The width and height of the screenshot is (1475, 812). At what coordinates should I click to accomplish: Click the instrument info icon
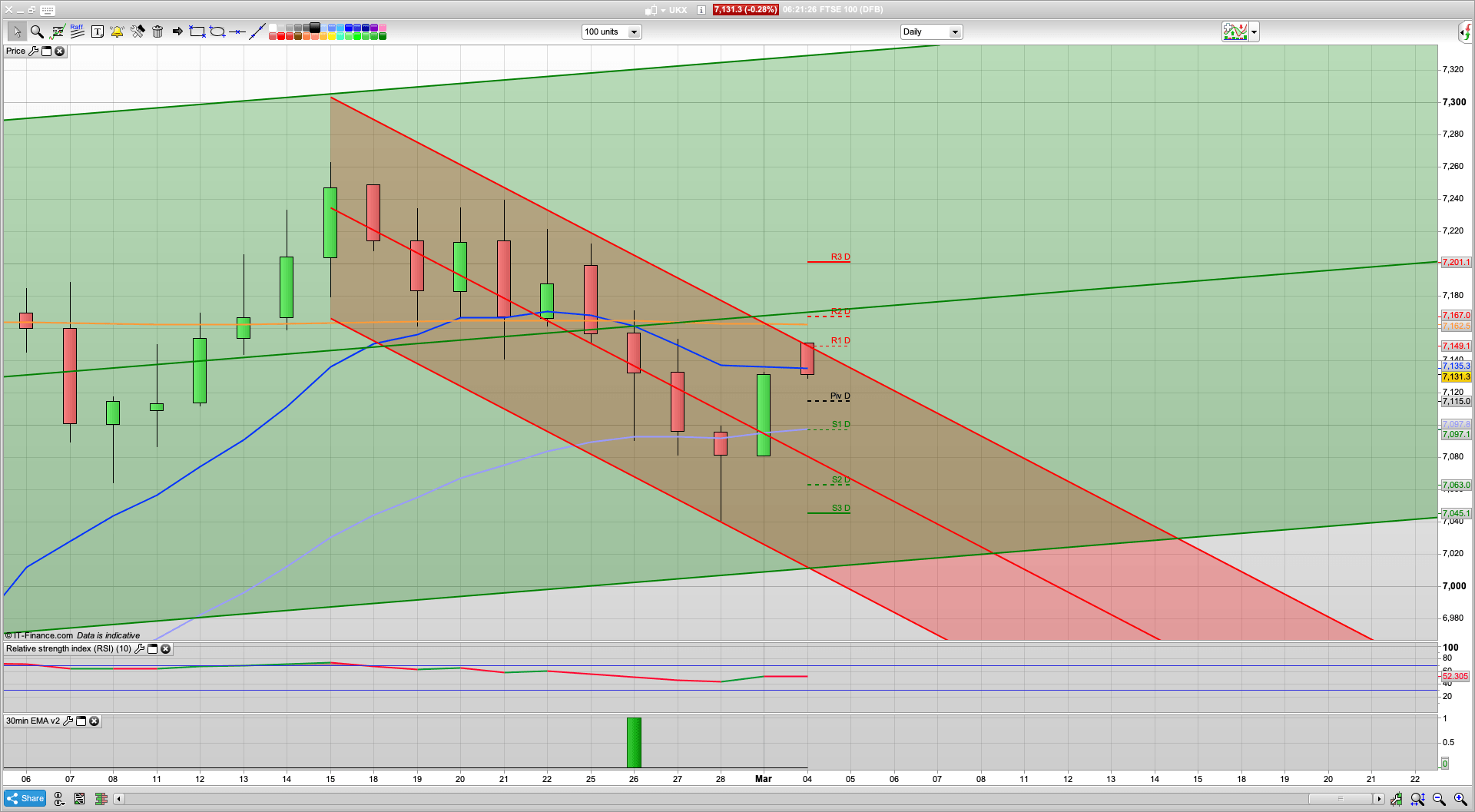point(701,10)
